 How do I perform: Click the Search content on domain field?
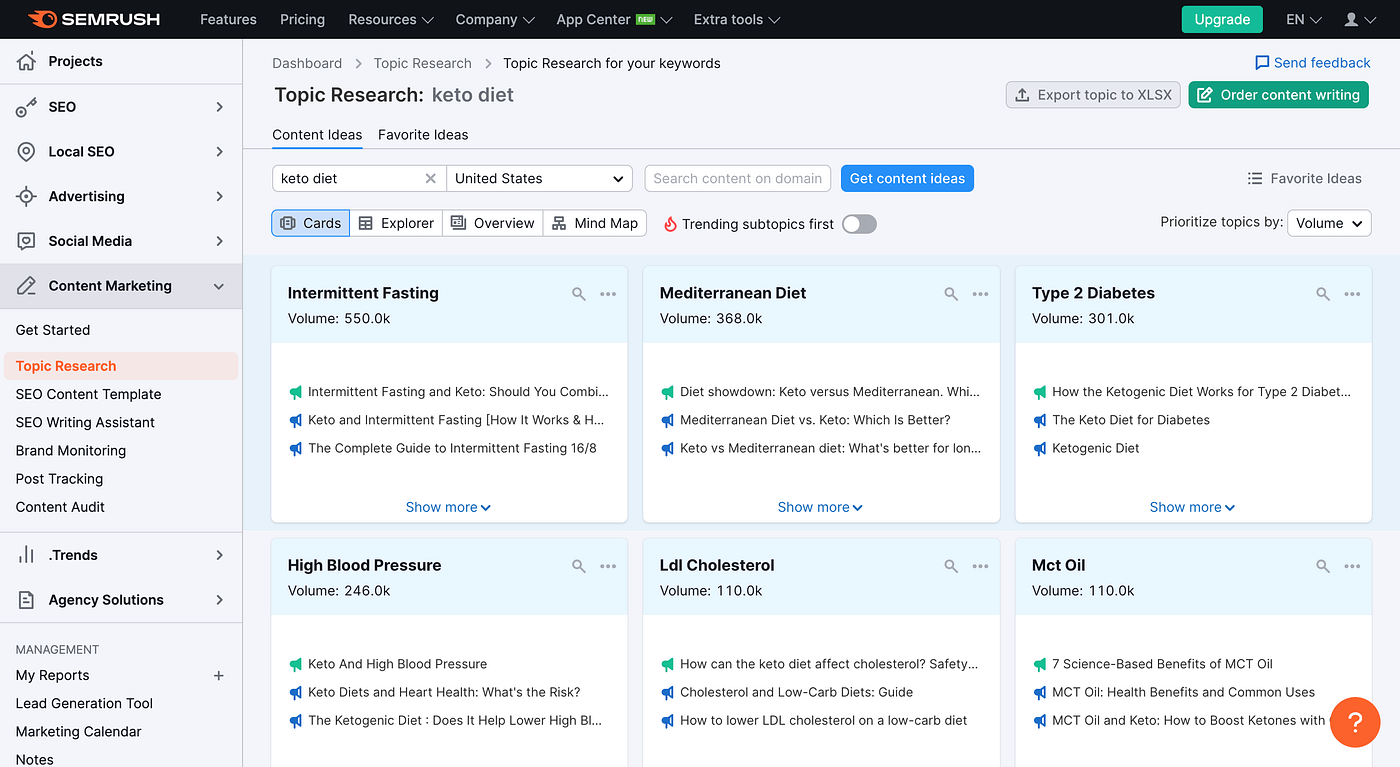738,178
